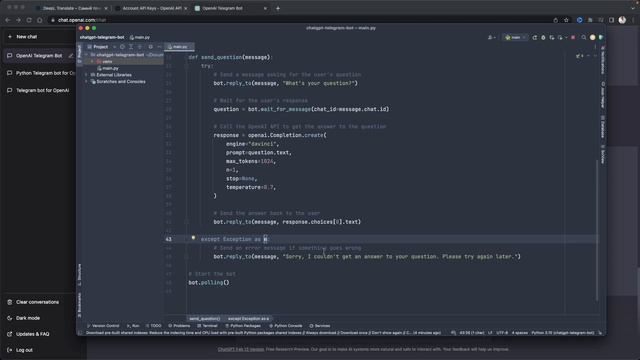Open the Structure side tab

(x=79, y=274)
